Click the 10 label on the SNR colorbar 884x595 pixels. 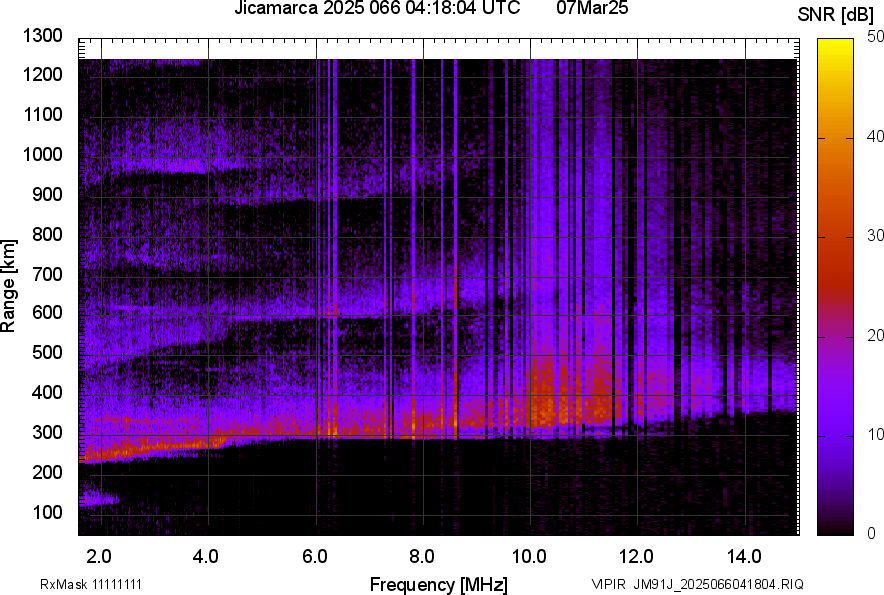pyautogui.click(x=876, y=435)
